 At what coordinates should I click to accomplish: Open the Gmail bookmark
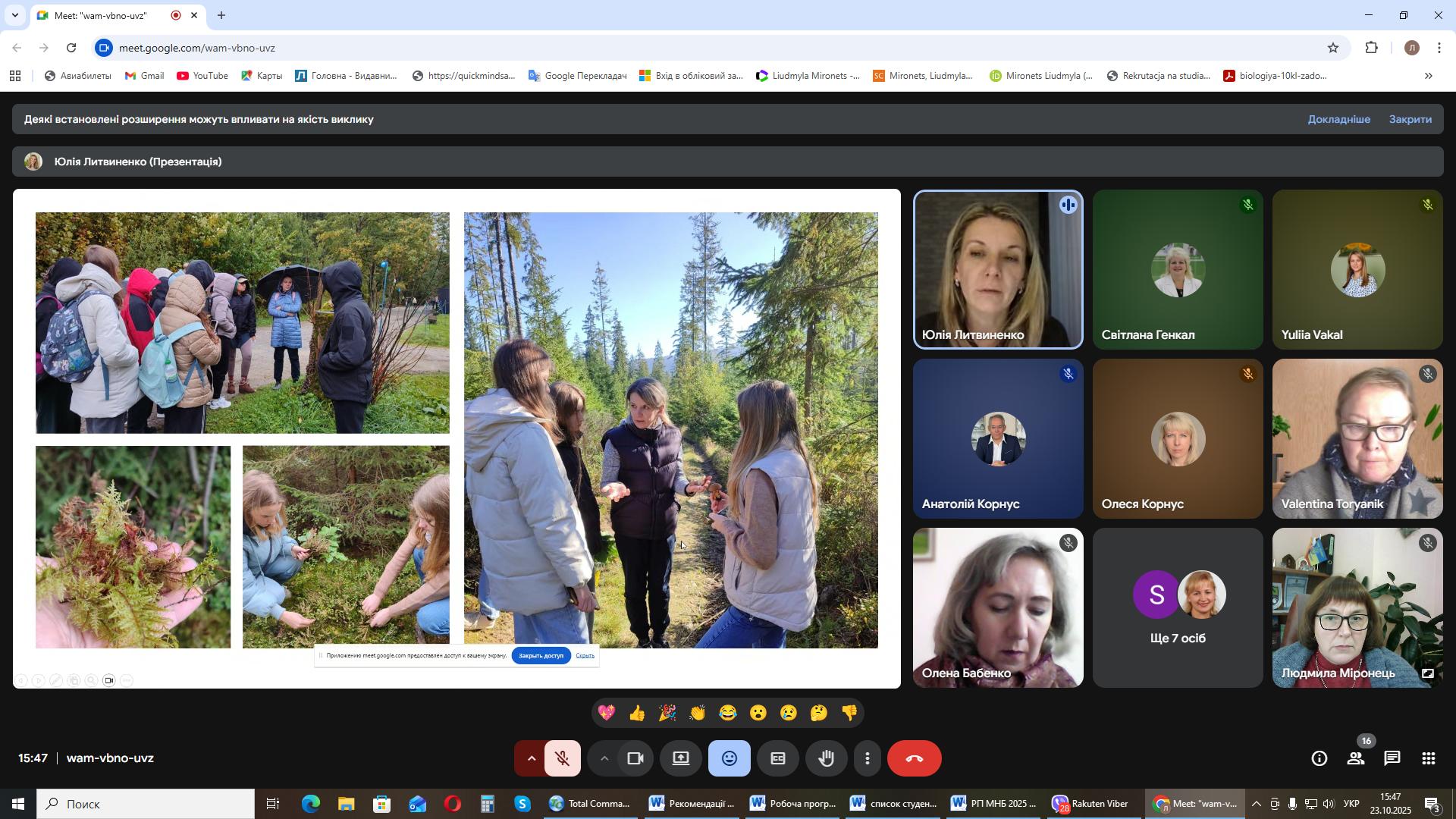point(144,76)
